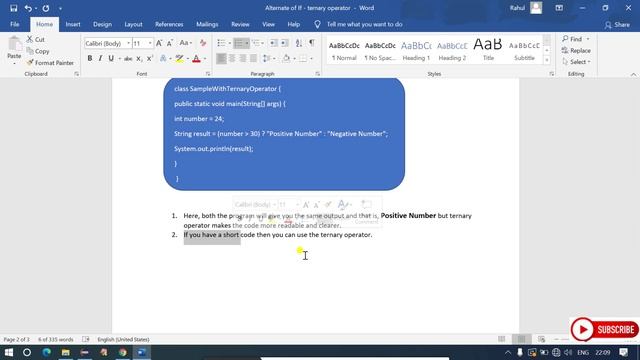Screen dimensions: 640x360
Task: Open the Windows Start menu
Action: 9,352
